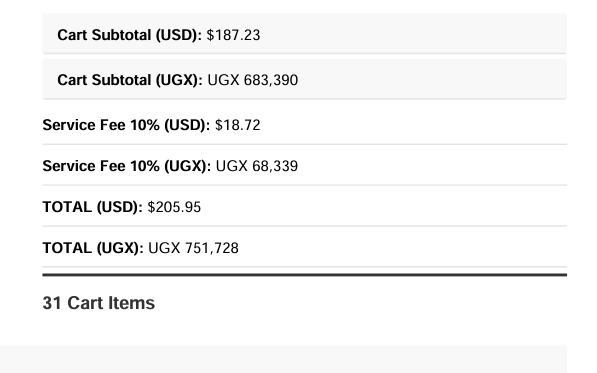
Task: Select the $187.23 subtotal amount
Action: [x=233, y=35]
